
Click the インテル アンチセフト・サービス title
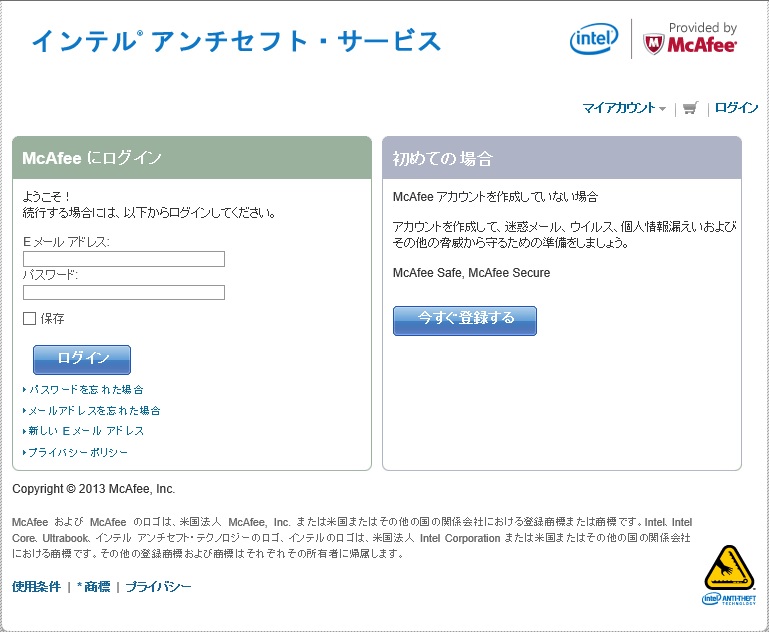coord(236,41)
